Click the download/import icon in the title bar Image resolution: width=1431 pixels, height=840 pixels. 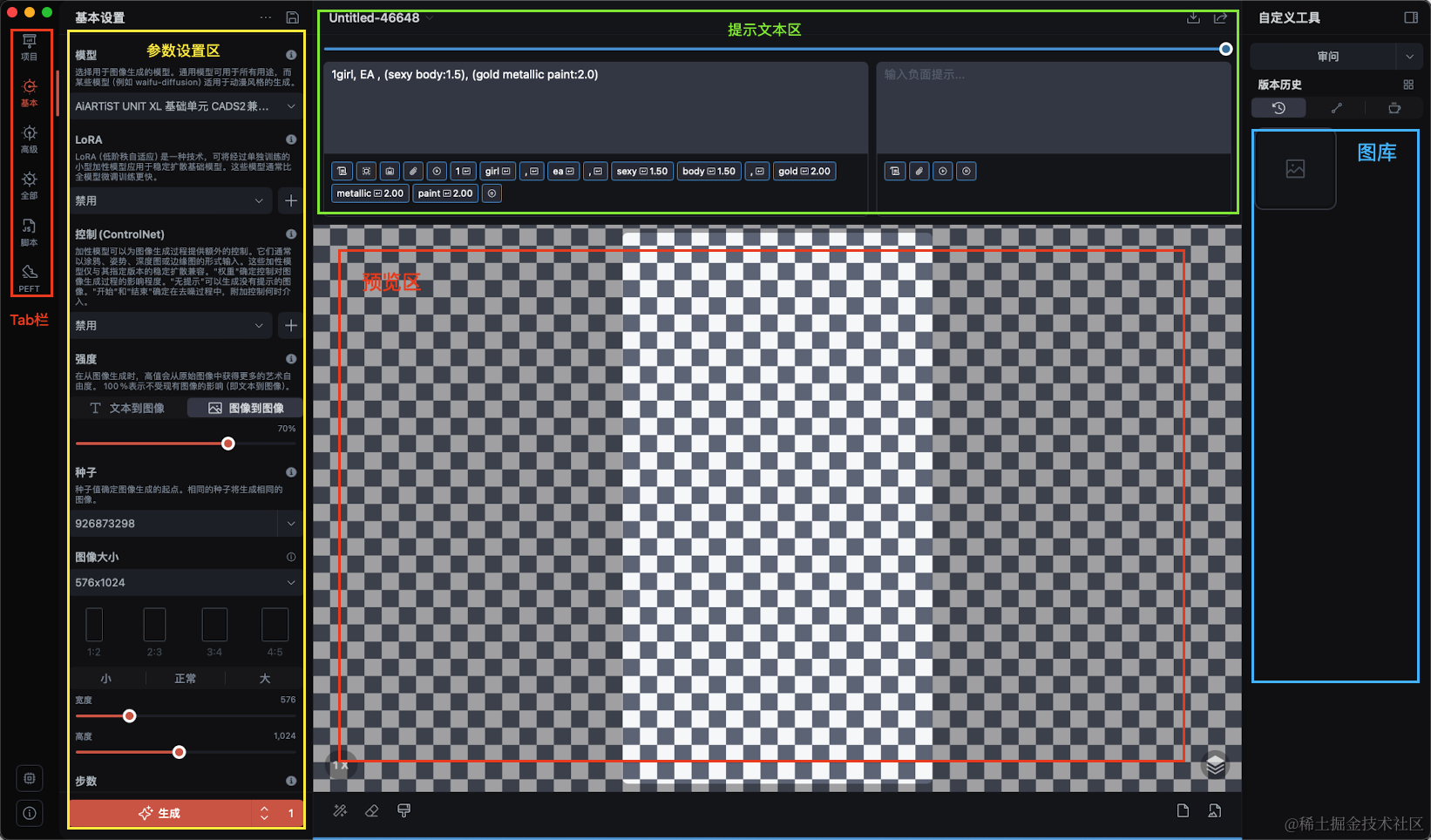click(1193, 17)
